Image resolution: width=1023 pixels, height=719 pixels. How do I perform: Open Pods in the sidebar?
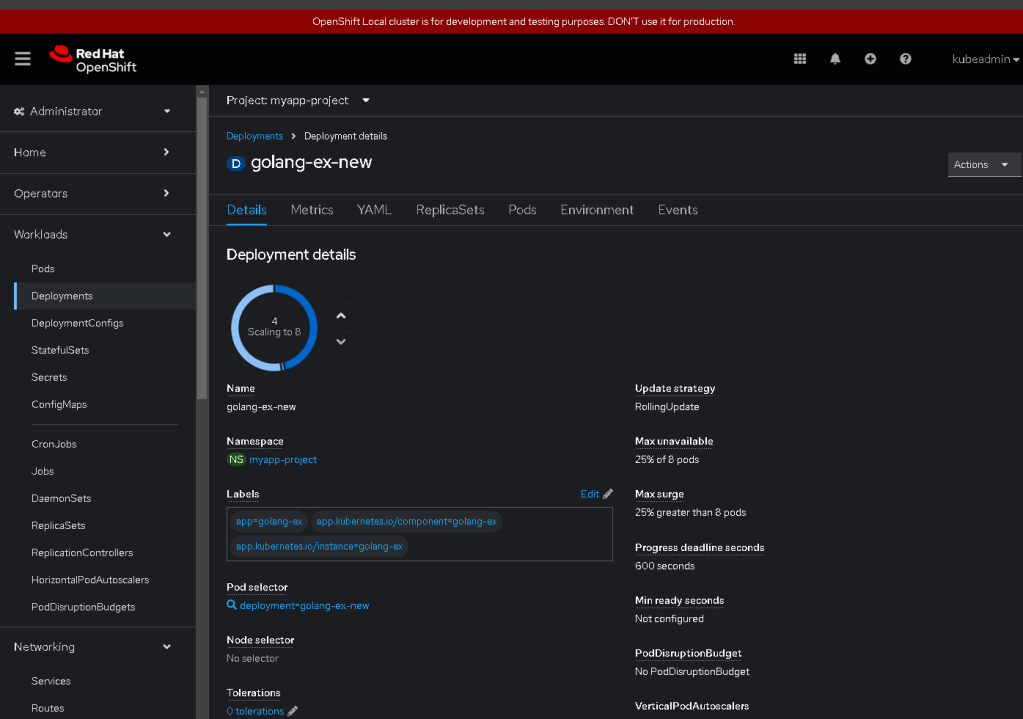pyautogui.click(x=42, y=268)
